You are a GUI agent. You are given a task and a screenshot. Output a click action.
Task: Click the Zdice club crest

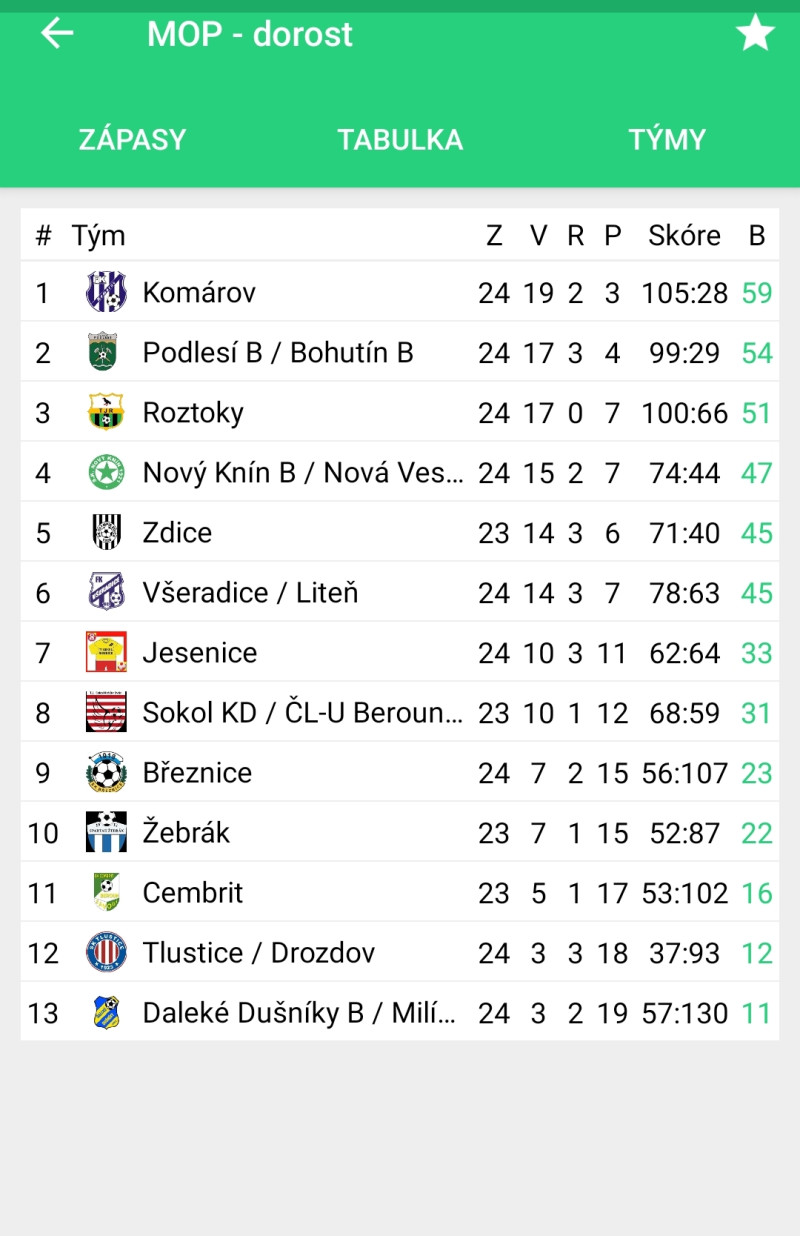point(106,532)
